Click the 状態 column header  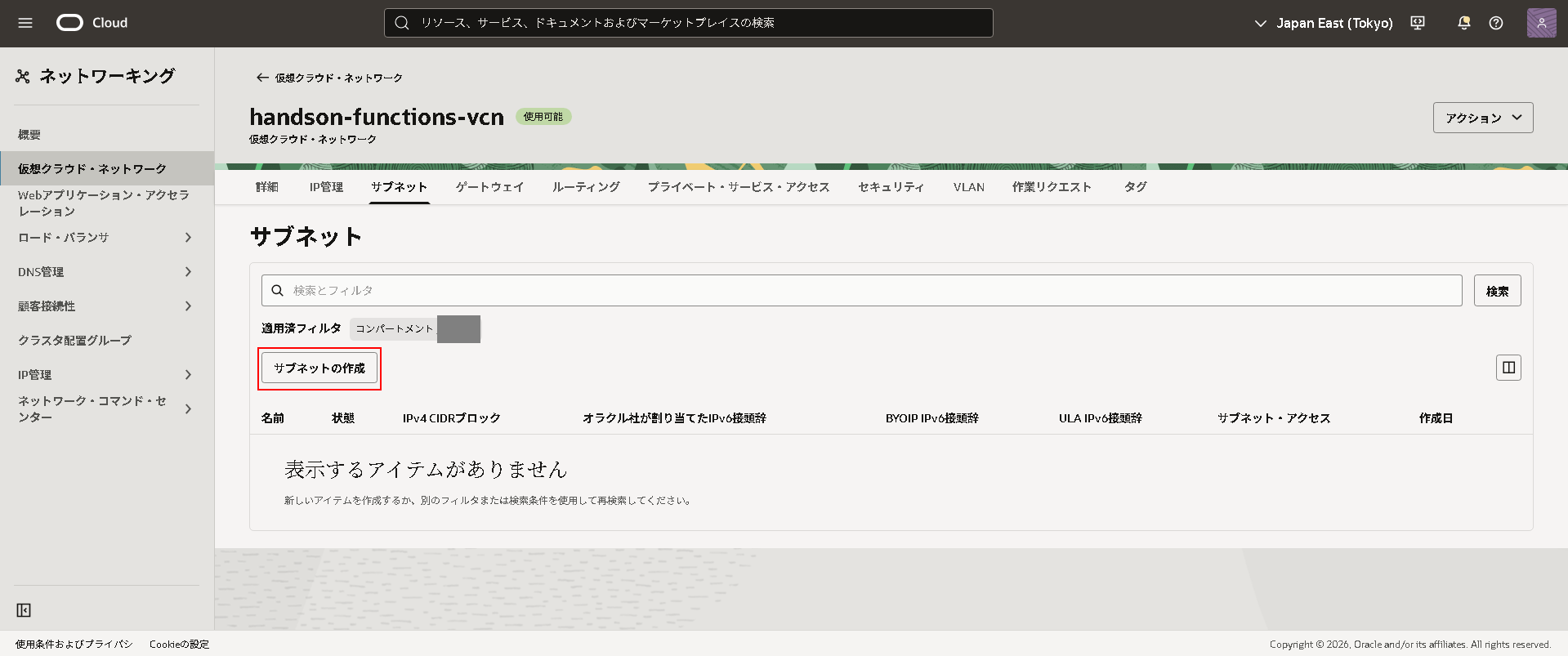coord(343,418)
